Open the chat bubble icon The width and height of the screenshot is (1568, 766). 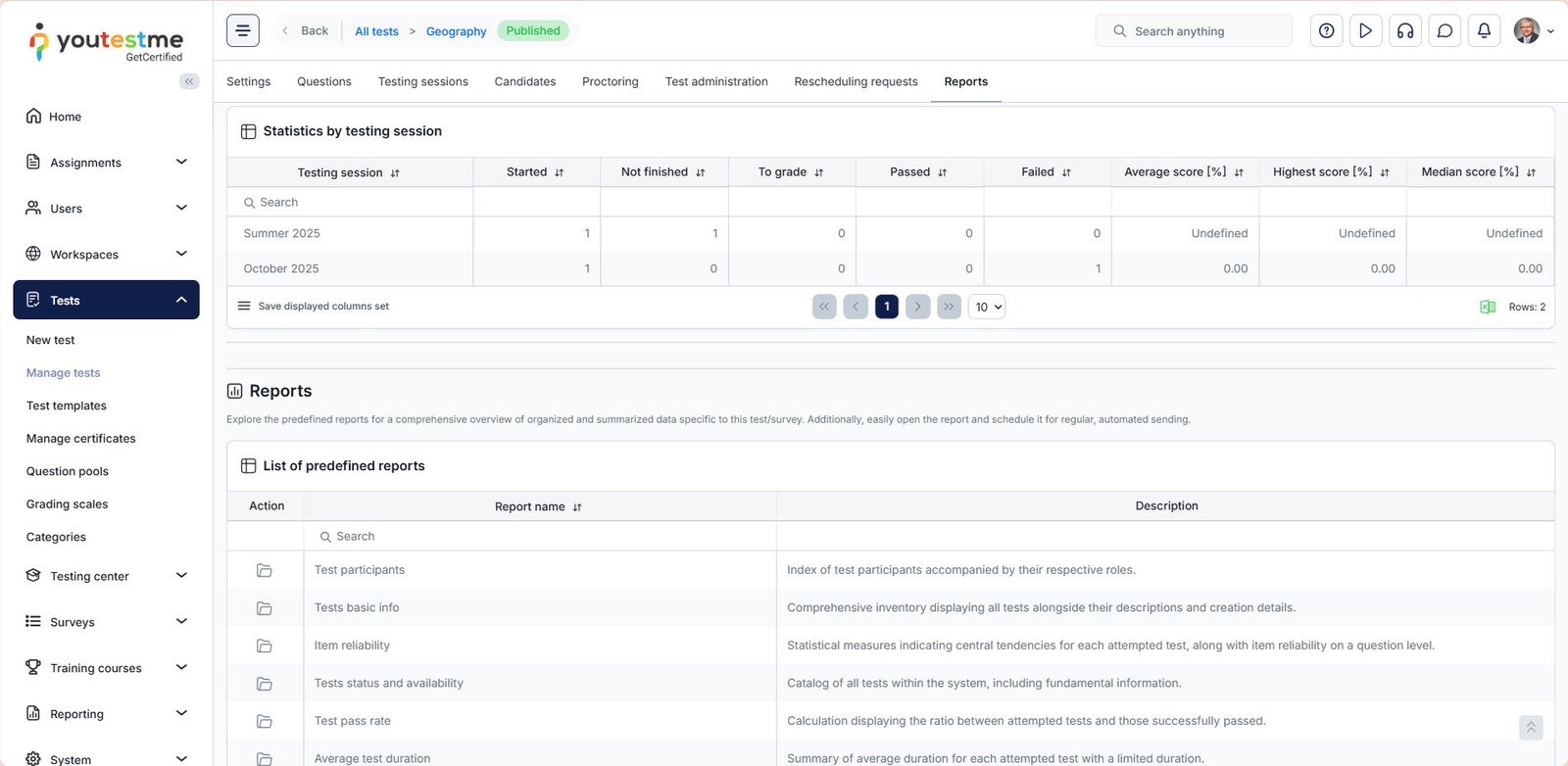[1445, 30]
